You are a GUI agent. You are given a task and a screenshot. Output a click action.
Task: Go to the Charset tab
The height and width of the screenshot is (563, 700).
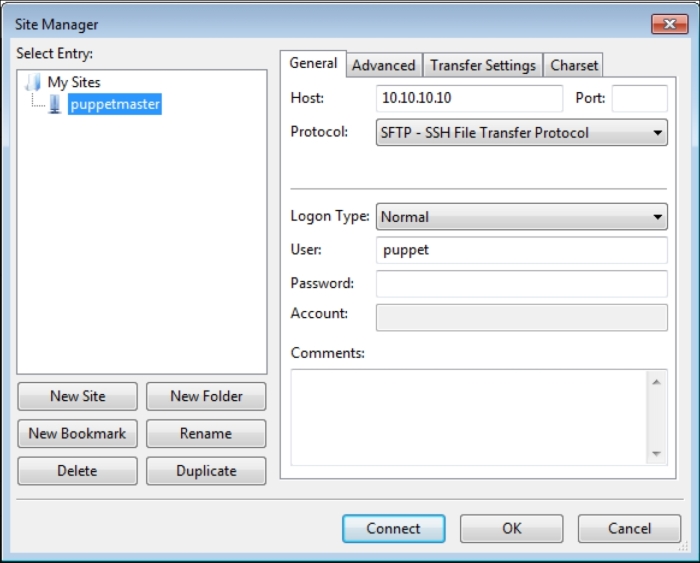point(574,65)
